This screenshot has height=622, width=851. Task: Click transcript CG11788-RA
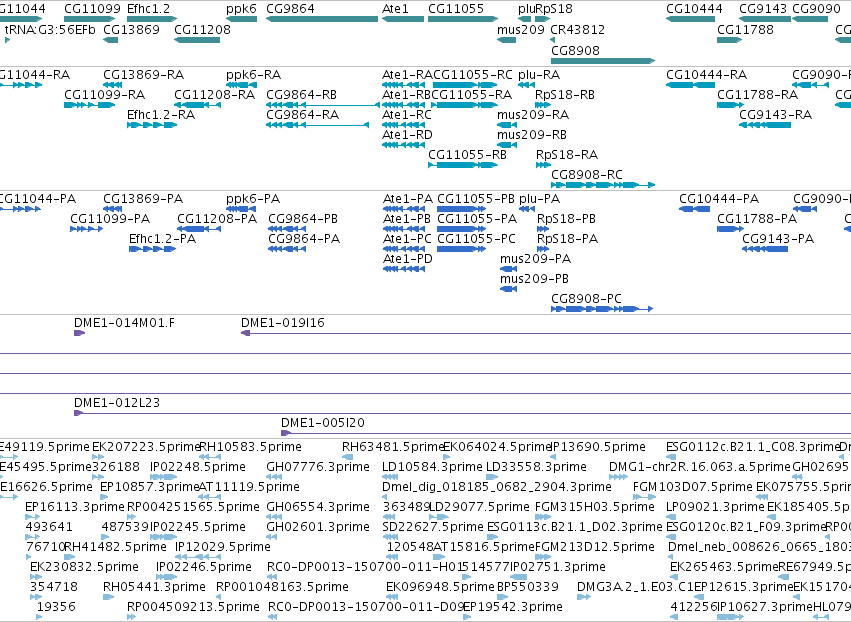(x=731, y=105)
